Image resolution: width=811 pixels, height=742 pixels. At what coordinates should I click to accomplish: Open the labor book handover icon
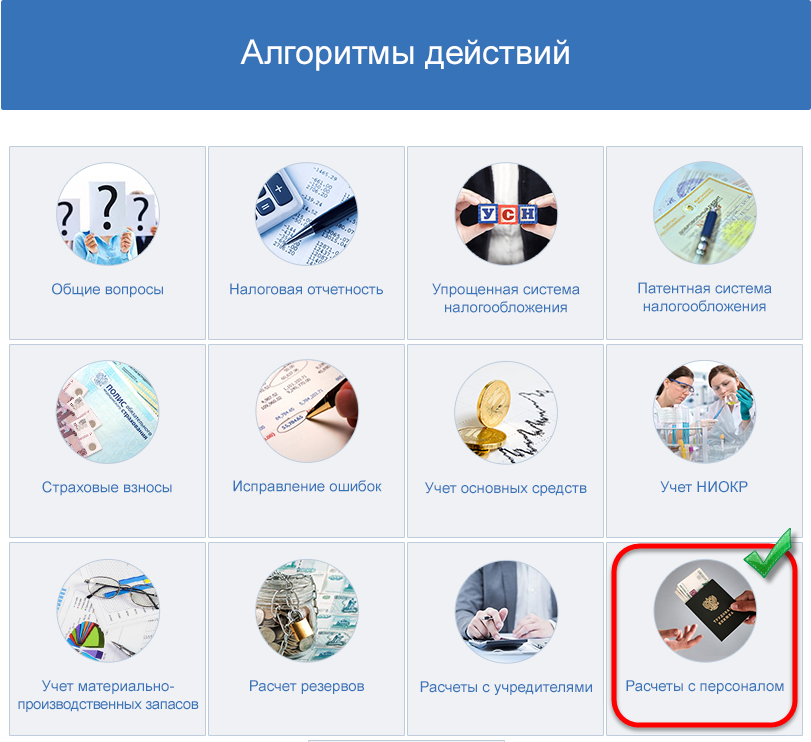pyautogui.click(x=704, y=611)
